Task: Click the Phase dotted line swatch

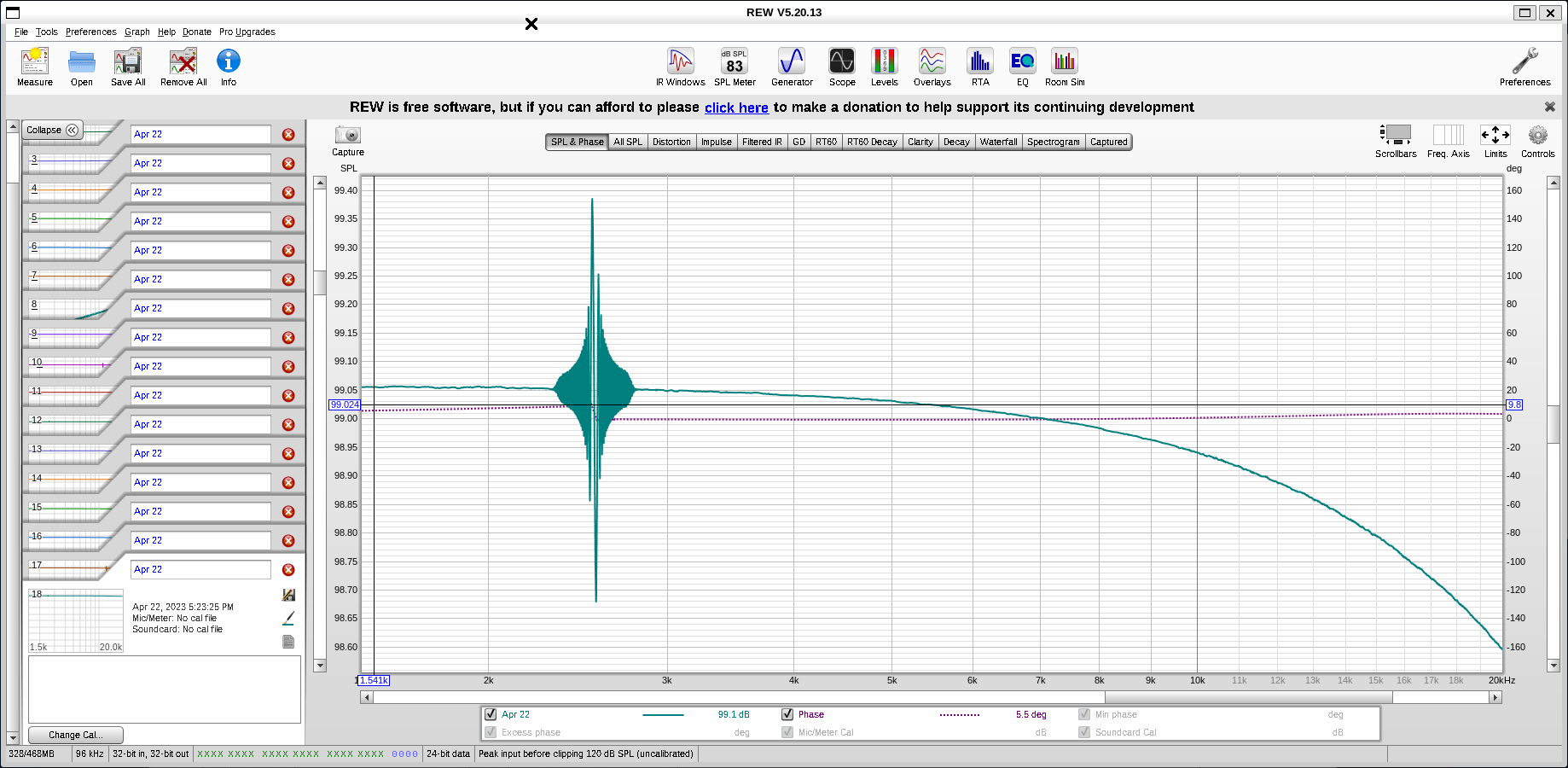Action: click(x=960, y=715)
